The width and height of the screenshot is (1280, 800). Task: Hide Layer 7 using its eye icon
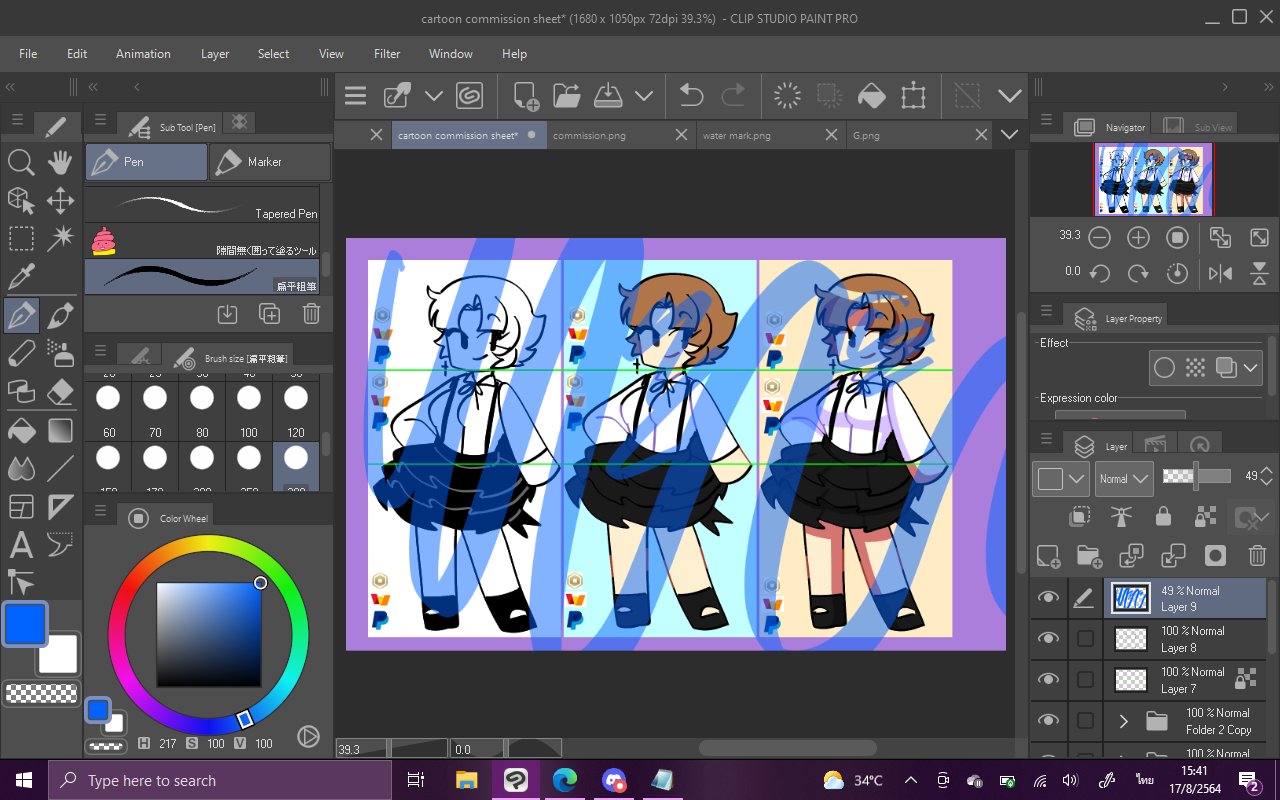pyautogui.click(x=1048, y=679)
